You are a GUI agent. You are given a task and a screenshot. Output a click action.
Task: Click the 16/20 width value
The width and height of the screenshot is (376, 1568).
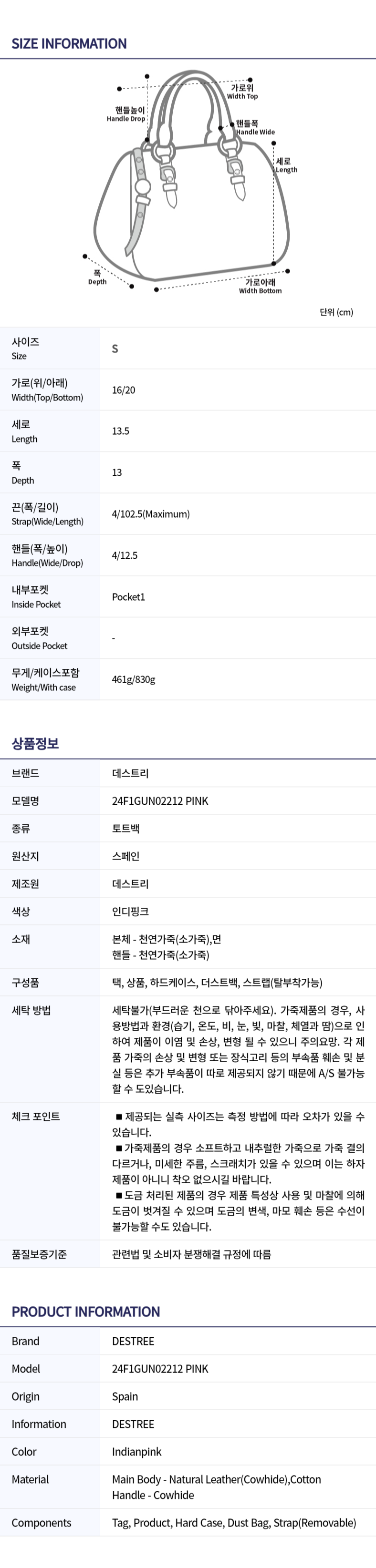point(124,390)
